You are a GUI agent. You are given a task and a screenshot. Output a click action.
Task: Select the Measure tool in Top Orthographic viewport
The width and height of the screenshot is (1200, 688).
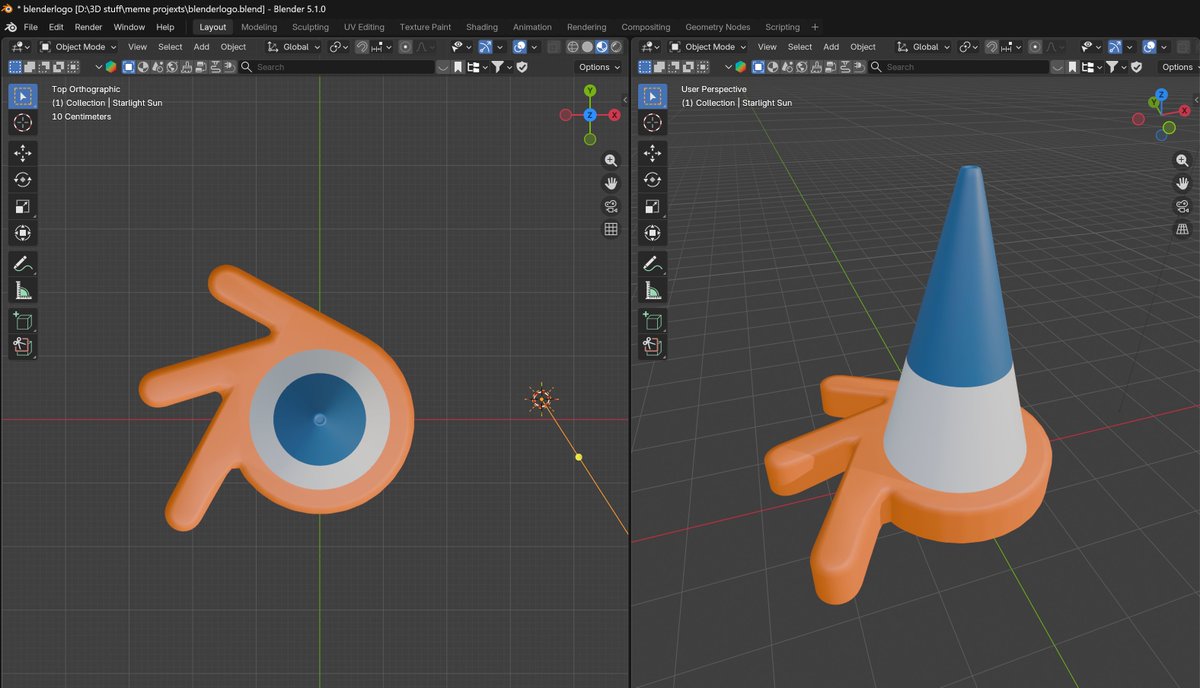point(22,291)
